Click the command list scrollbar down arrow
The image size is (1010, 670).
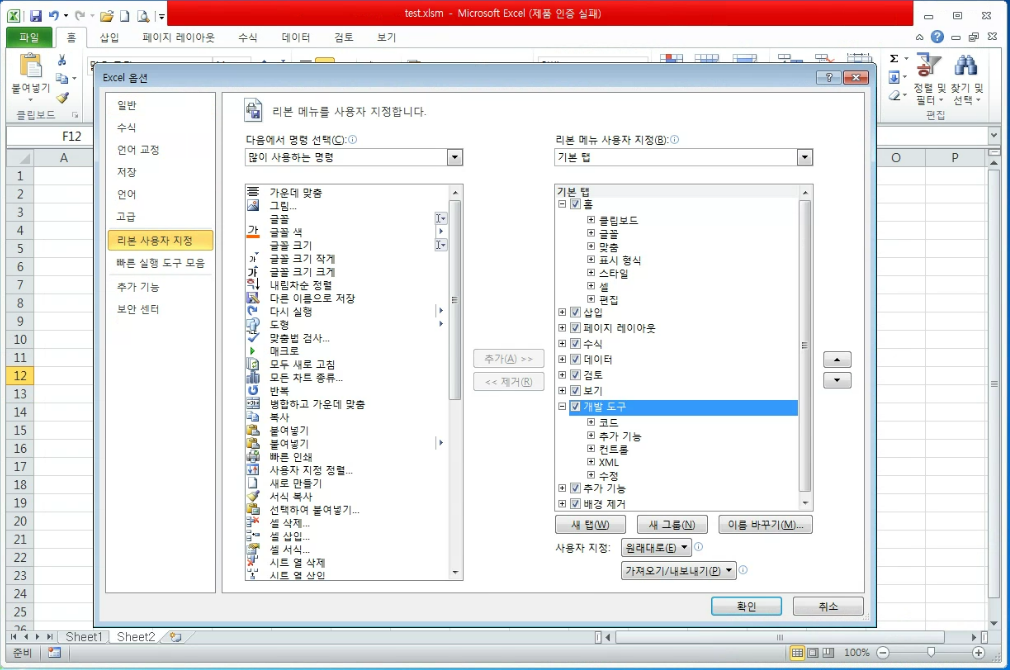[455, 573]
